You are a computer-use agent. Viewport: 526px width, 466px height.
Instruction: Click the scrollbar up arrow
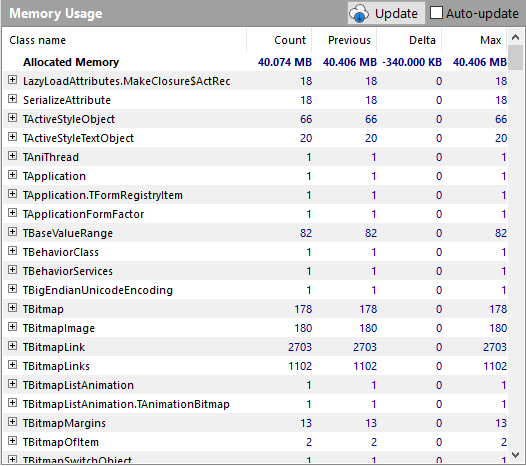(x=515, y=37)
